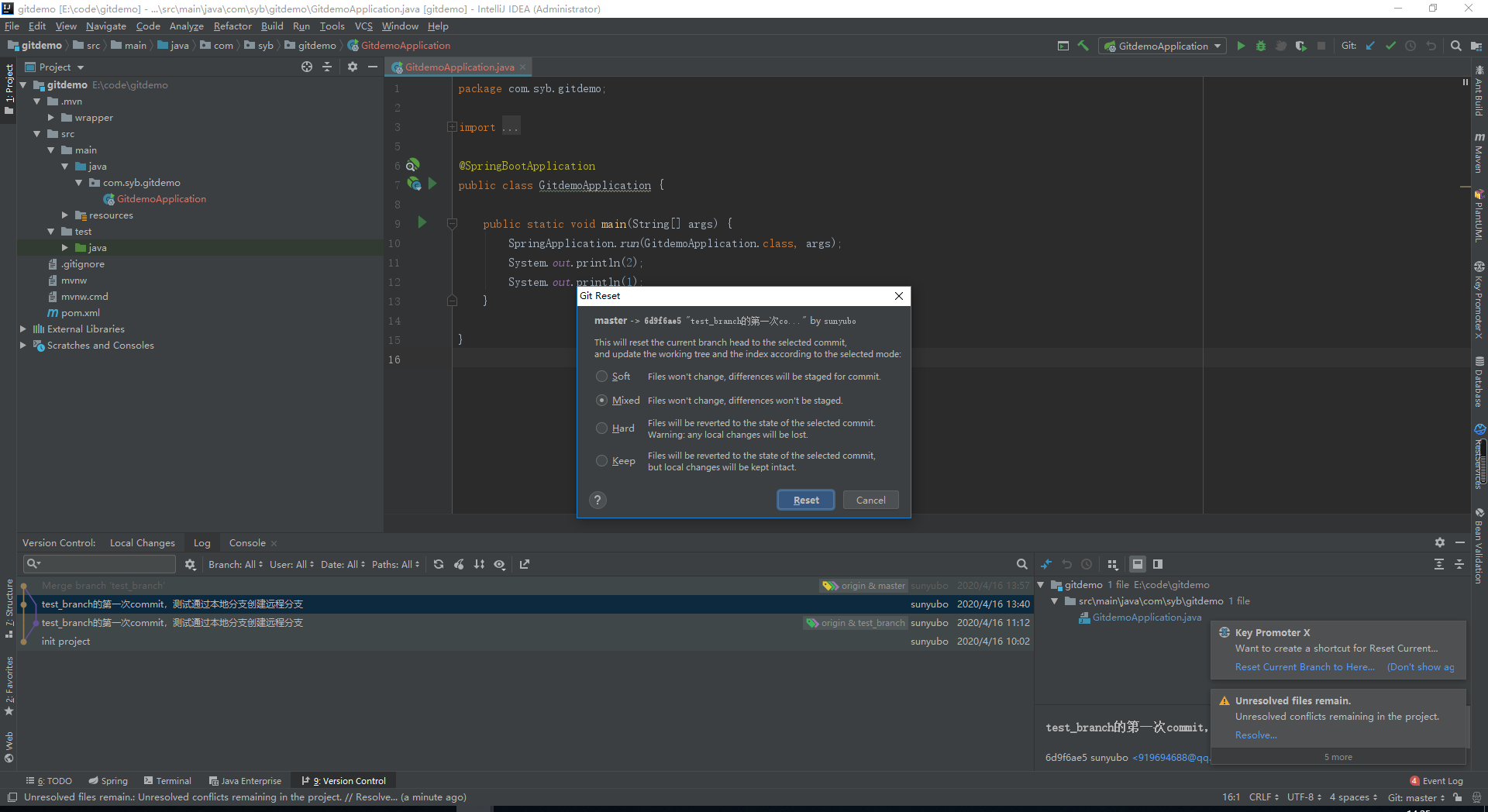Open the Refactor menu
The width and height of the screenshot is (1488, 812).
pos(232,26)
